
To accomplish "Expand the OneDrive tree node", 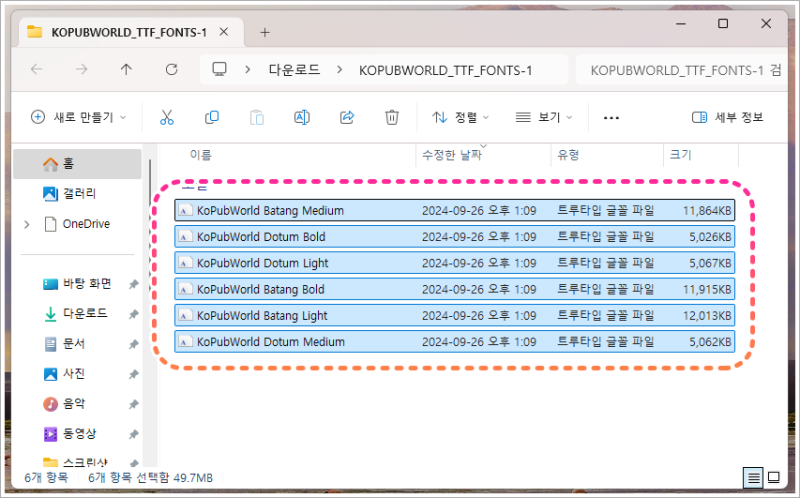I will (x=27, y=224).
